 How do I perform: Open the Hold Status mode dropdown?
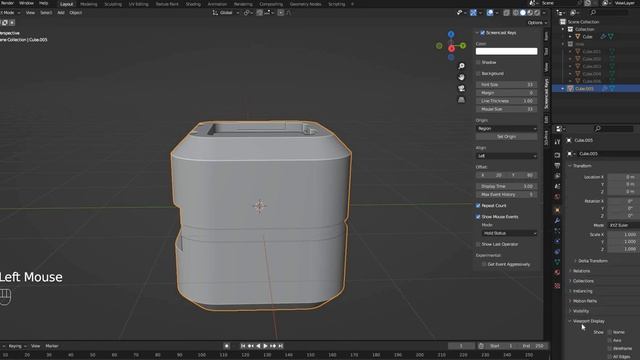point(509,233)
